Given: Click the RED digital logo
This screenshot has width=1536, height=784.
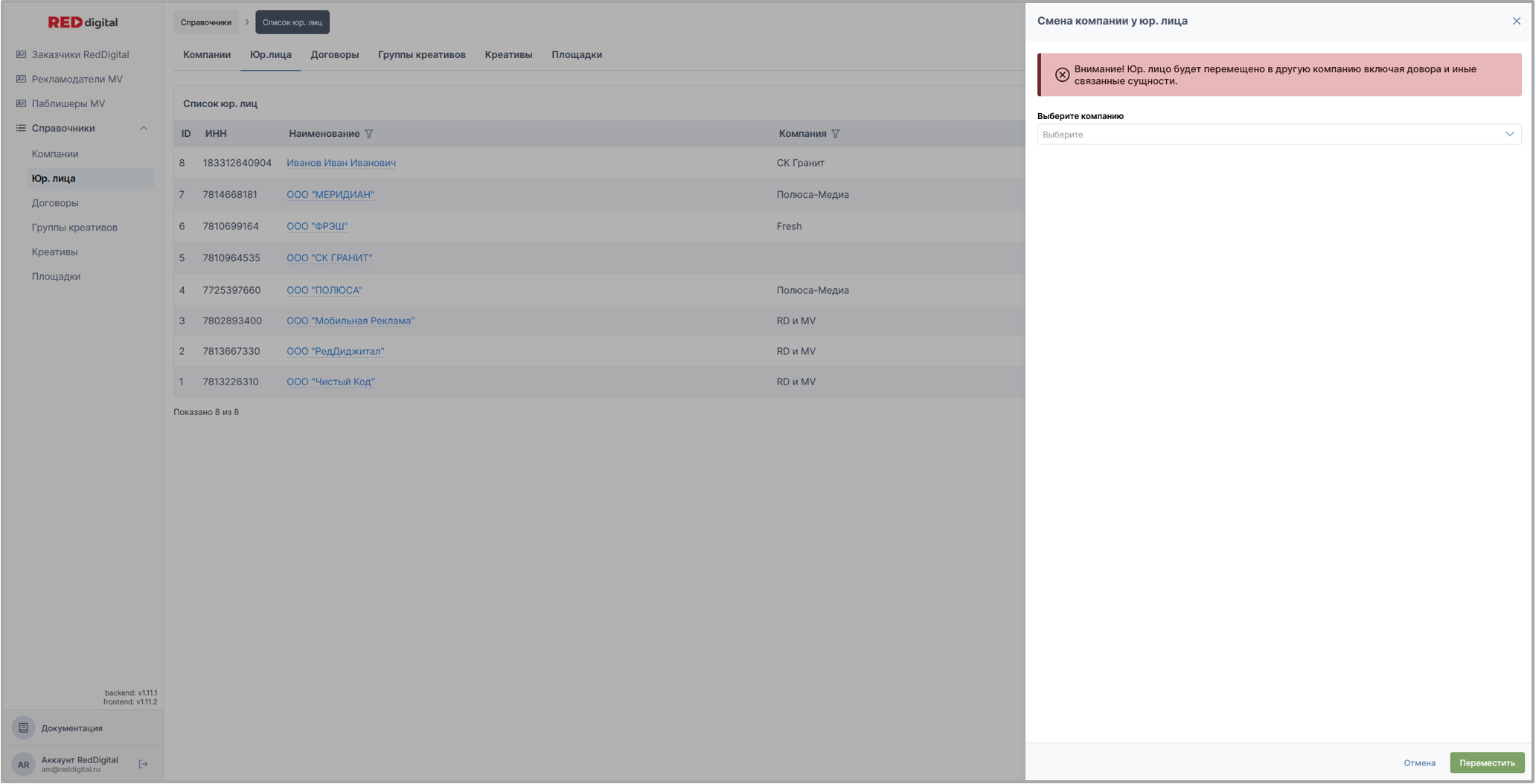Looking at the screenshot, I should [83, 22].
